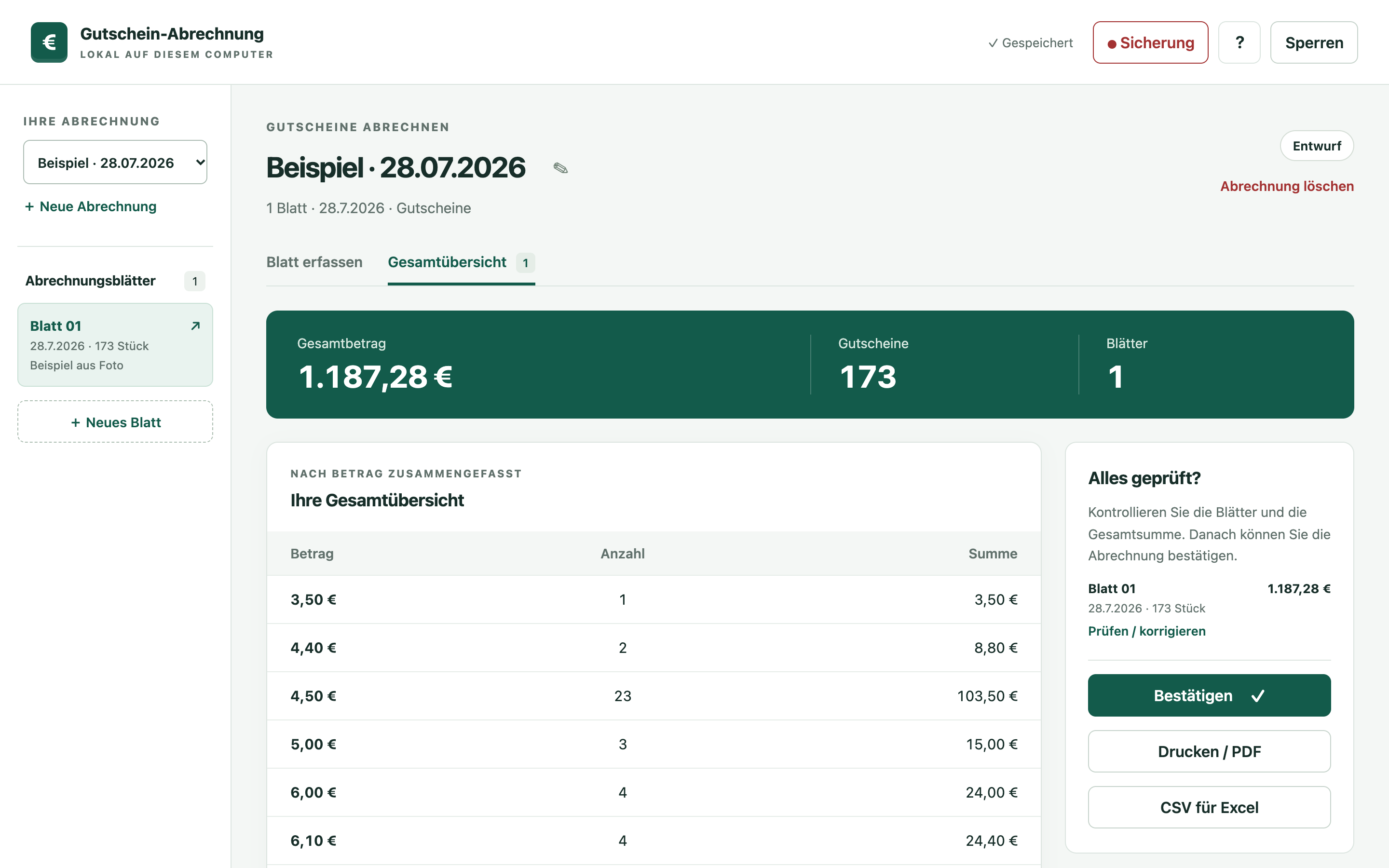The width and height of the screenshot is (1389, 868).
Task: Click the Anzahl column header
Action: tap(623, 554)
